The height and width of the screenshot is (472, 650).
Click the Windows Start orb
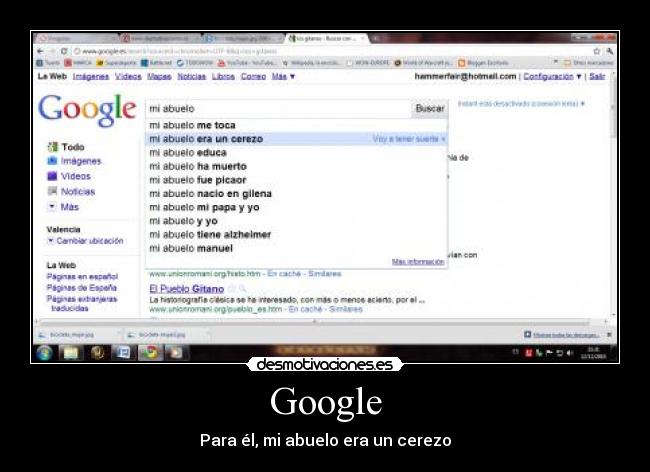pyautogui.click(x=44, y=353)
